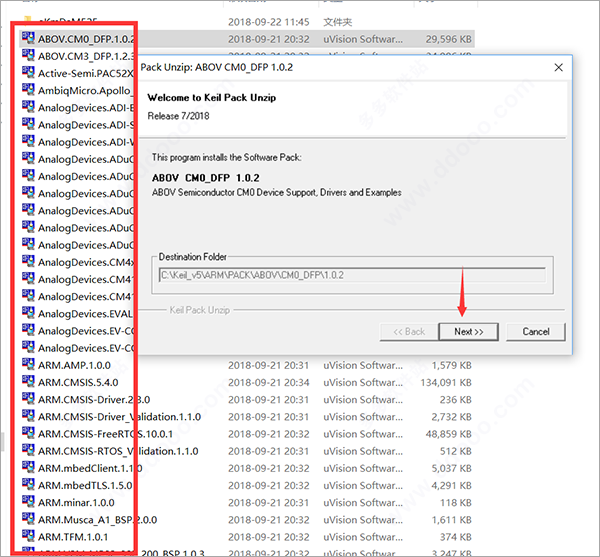Viewport: 600px width, 557px height.
Task: Select the ARM.AMP.1.0.0 pack icon
Action: coord(28,365)
